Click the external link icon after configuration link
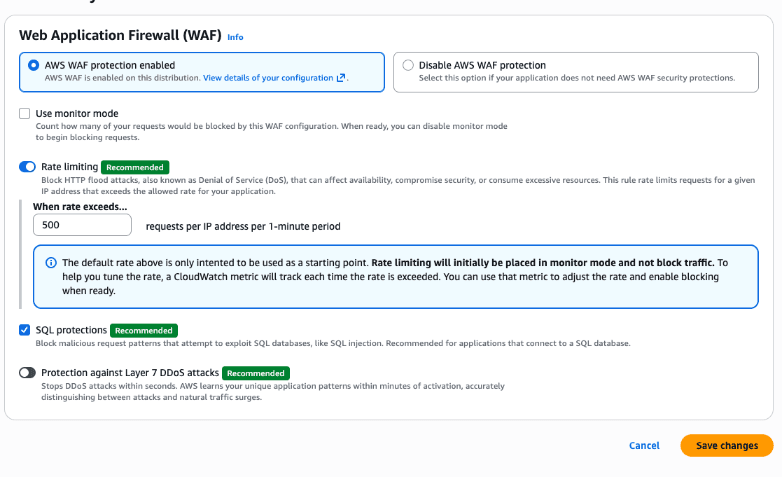782x477 pixels. [x=341, y=78]
